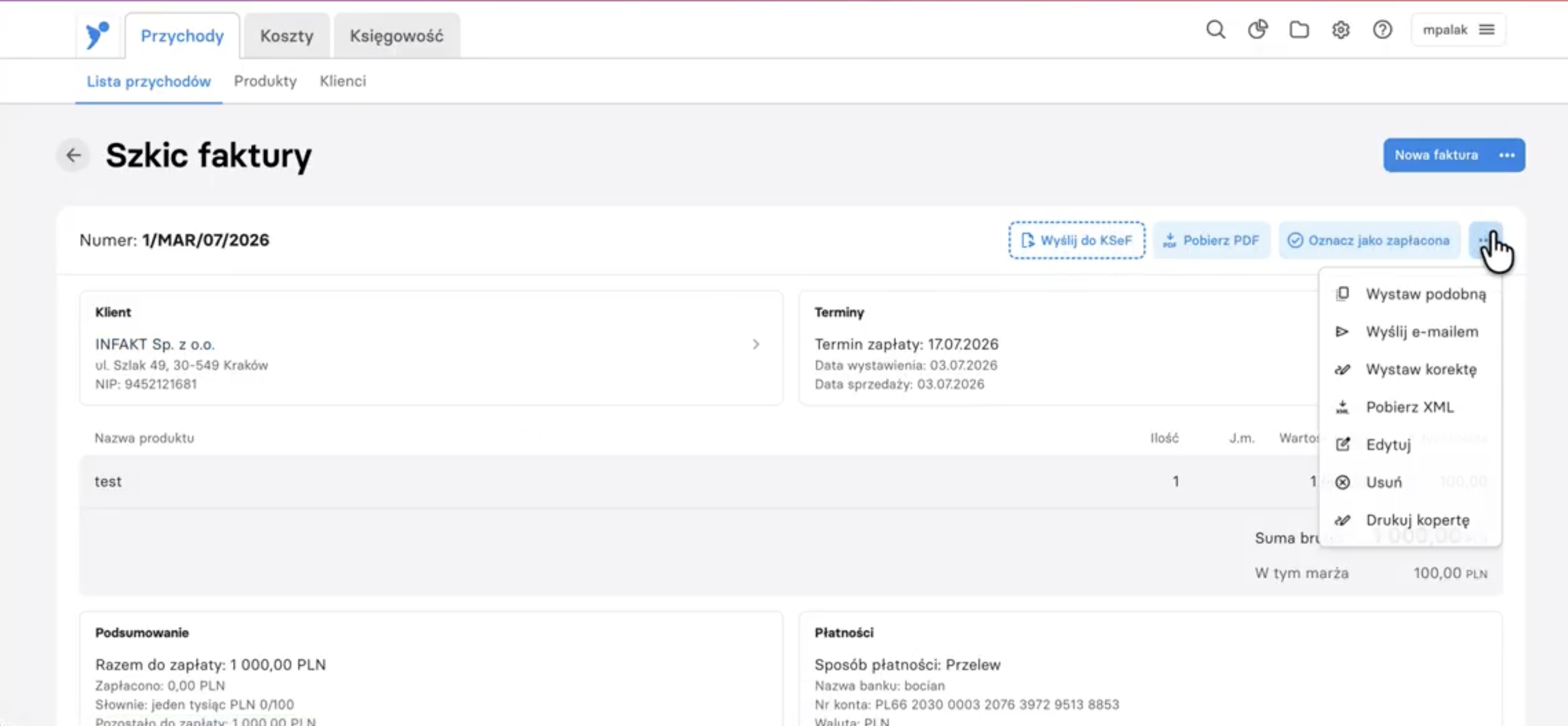Screen dimensions: 1568x726
Task: Click the inFakt logo icon
Action: (97, 36)
